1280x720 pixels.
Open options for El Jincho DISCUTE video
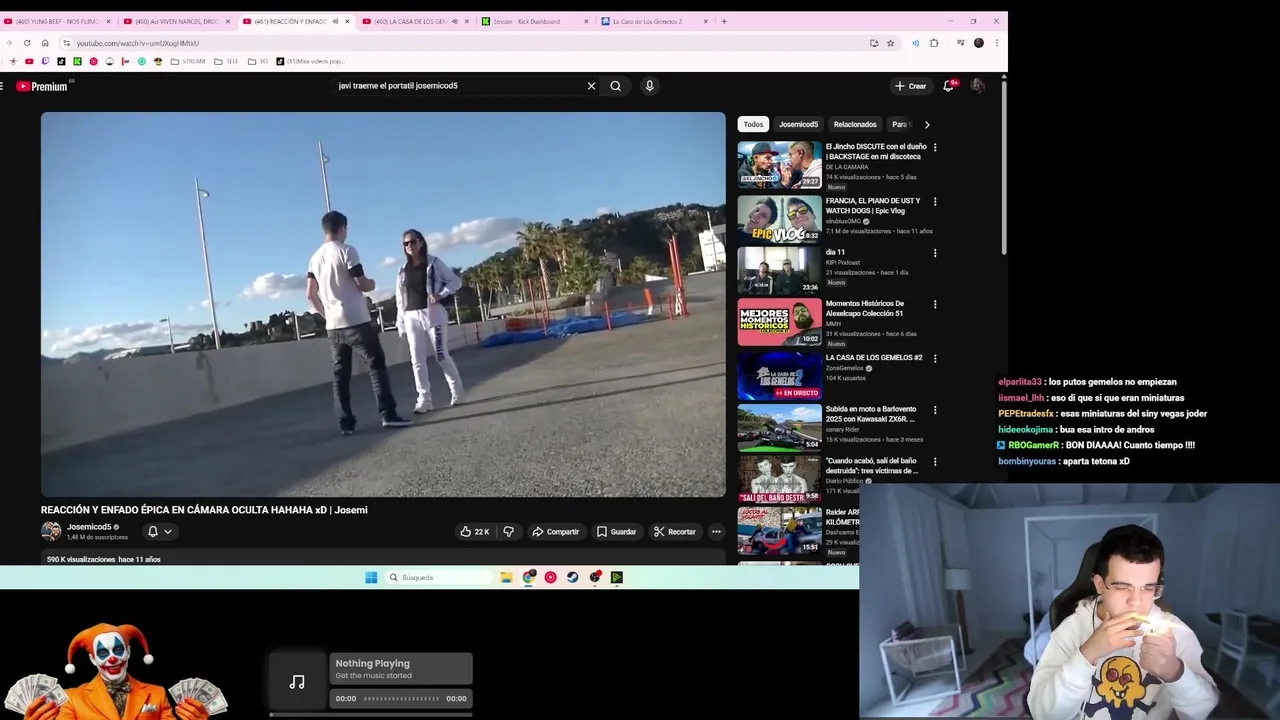(x=935, y=147)
